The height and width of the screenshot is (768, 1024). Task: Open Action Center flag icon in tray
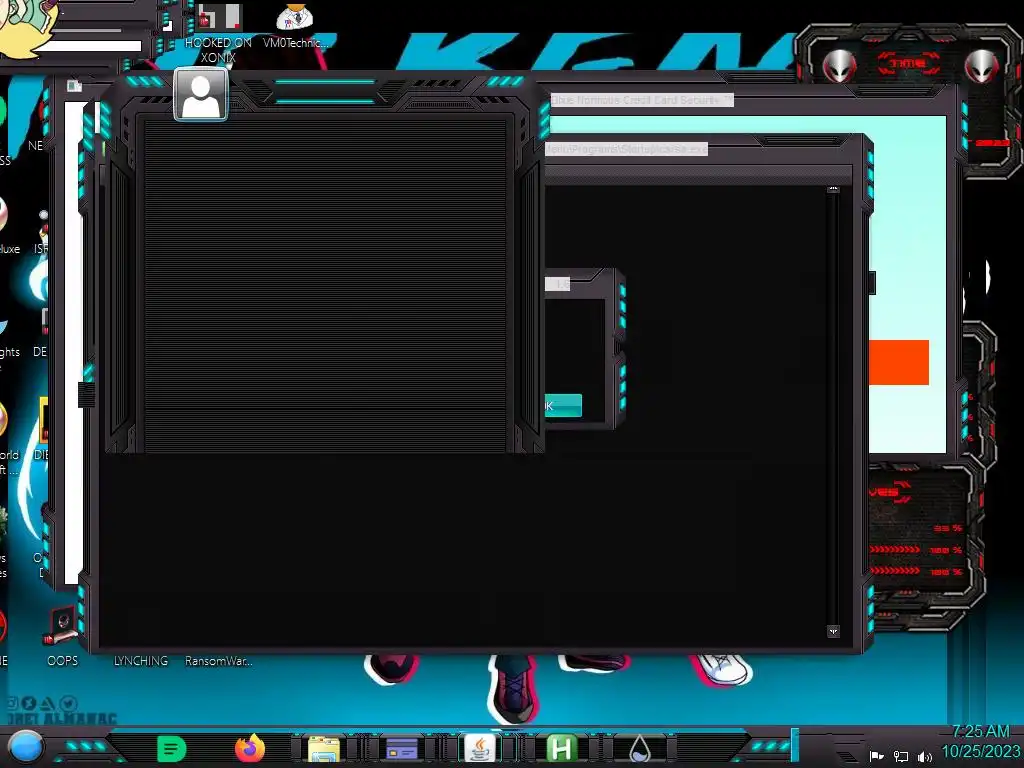tap(876, 756)
